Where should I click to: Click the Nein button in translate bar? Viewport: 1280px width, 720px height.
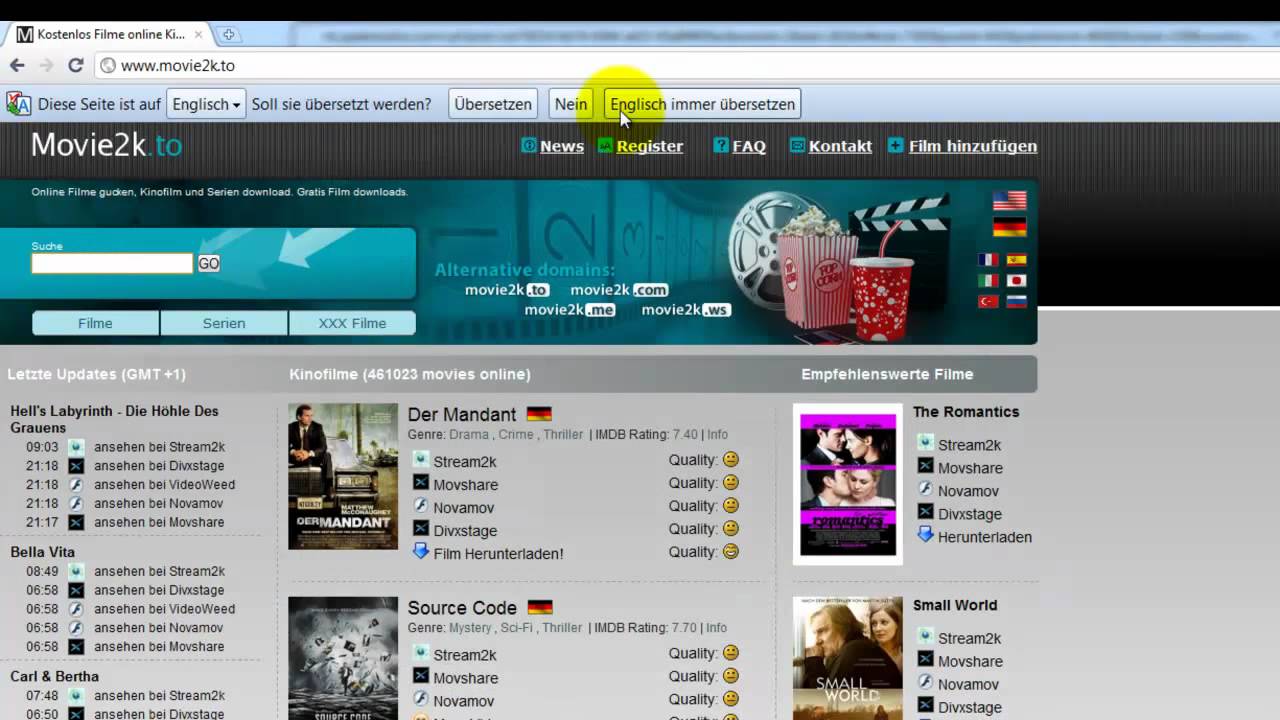coord(571,104)
